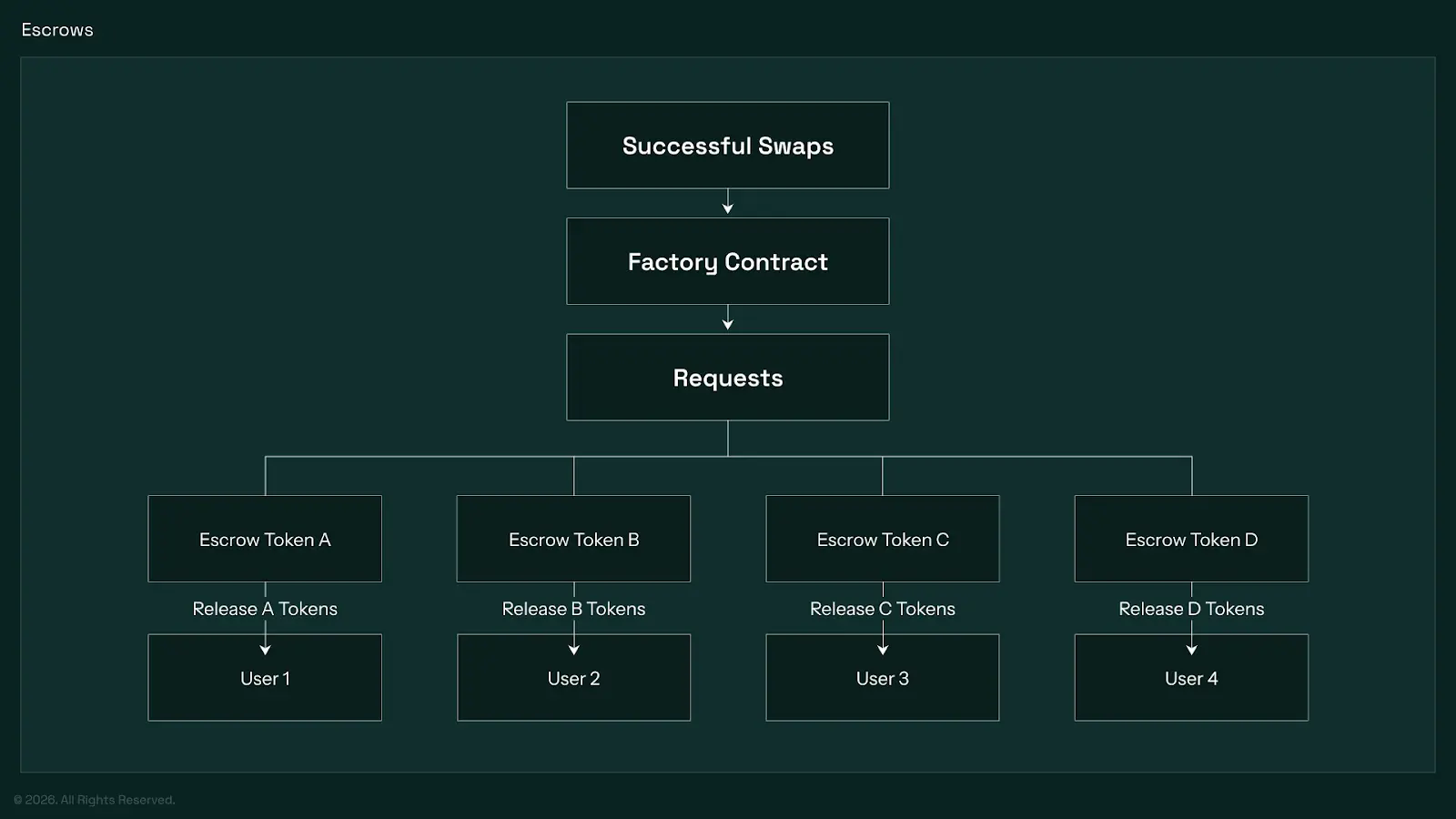
Task: Click the Escrow Token B box
Action: pyautogui.click(x=573, y=539)
